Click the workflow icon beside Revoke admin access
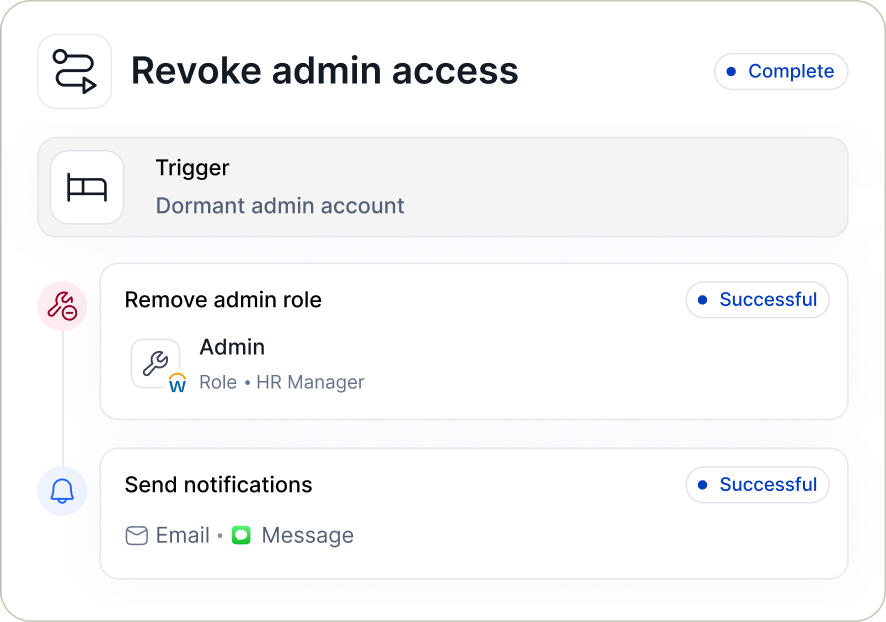The image size is (886, 622). coord(75,71)
